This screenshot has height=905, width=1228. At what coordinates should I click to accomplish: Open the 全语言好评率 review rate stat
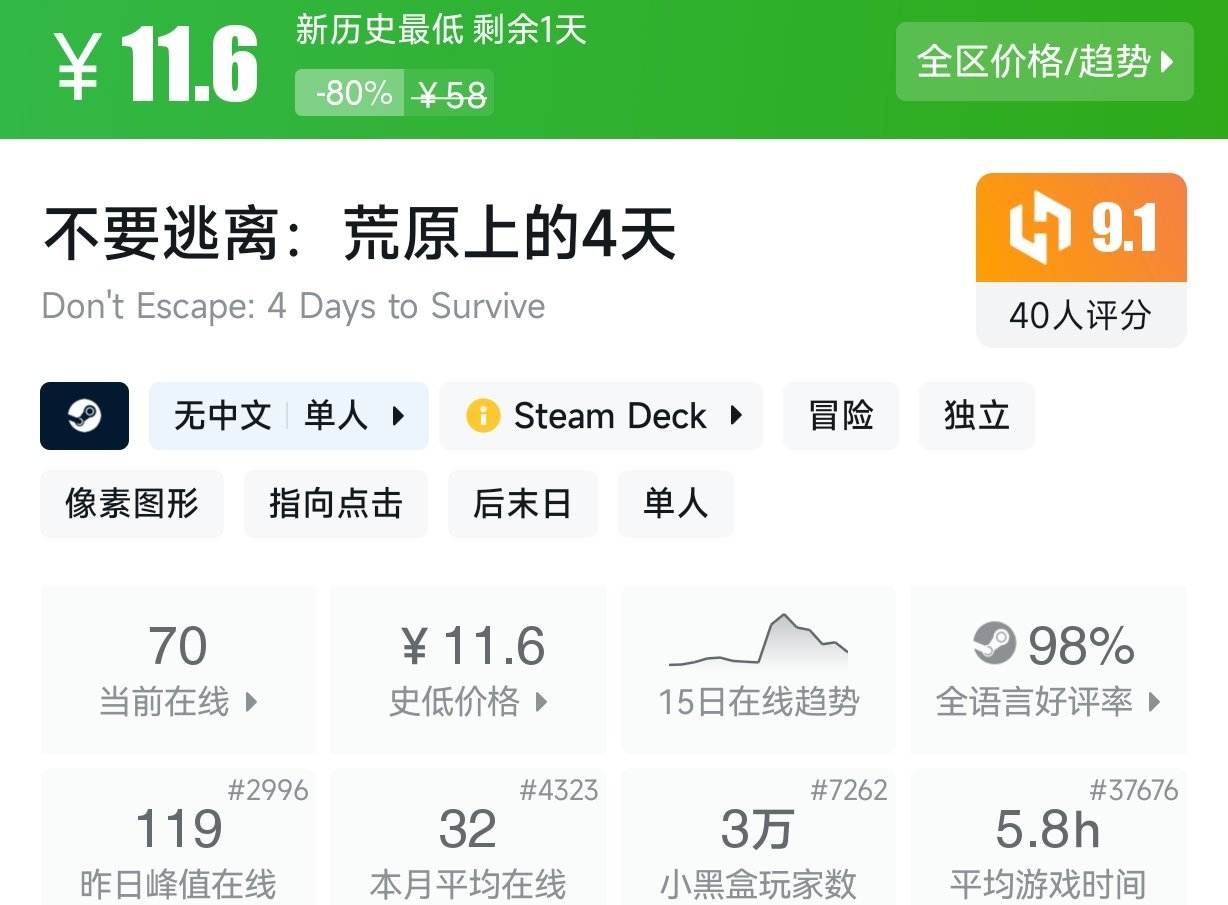1048,670
